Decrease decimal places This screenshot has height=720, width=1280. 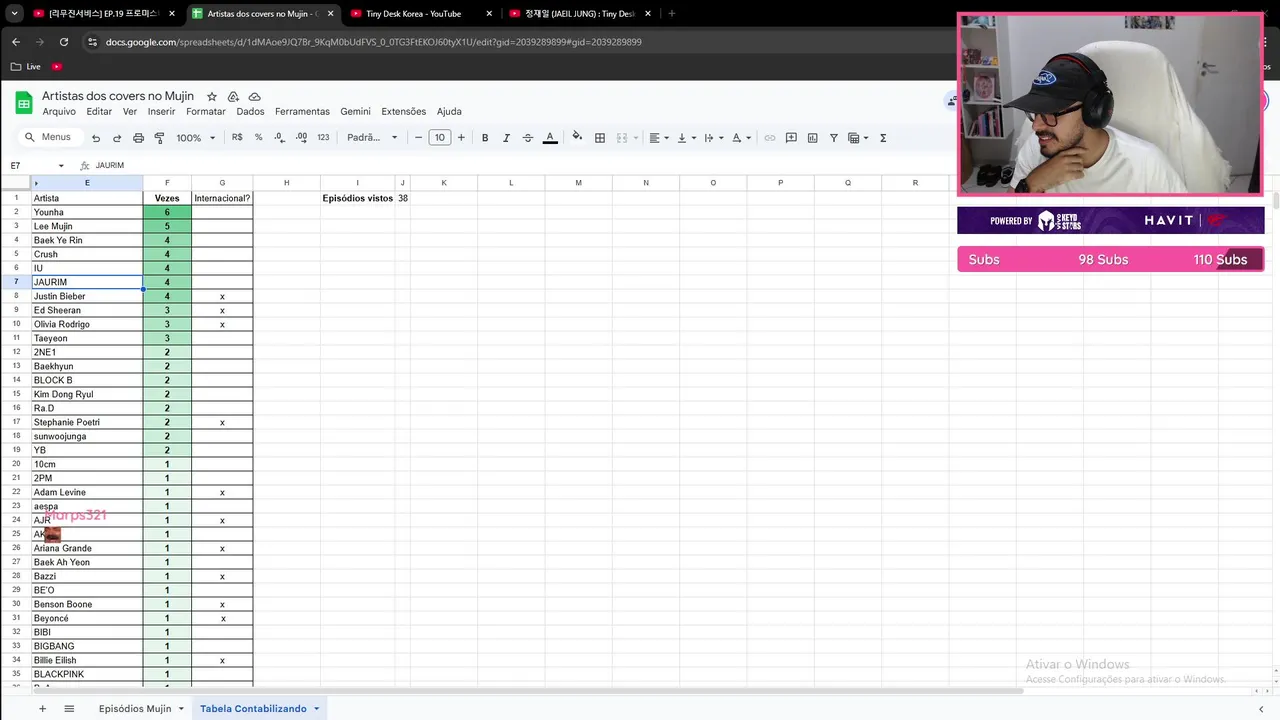(x=279, y=138)
